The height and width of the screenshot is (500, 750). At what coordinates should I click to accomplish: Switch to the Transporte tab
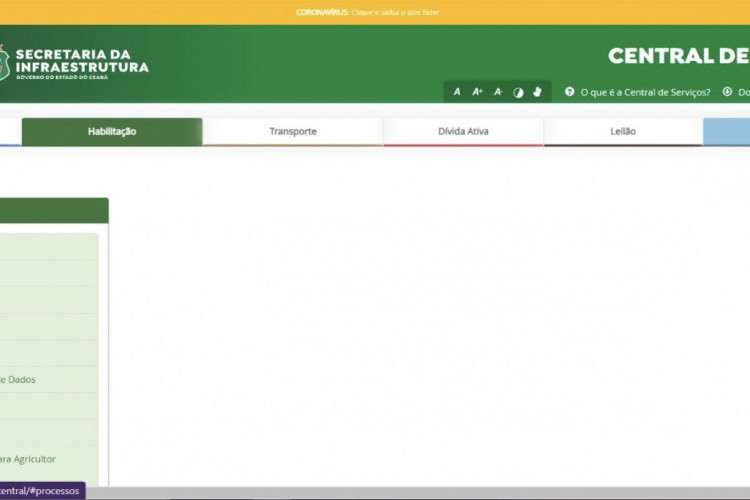[293, 131]
